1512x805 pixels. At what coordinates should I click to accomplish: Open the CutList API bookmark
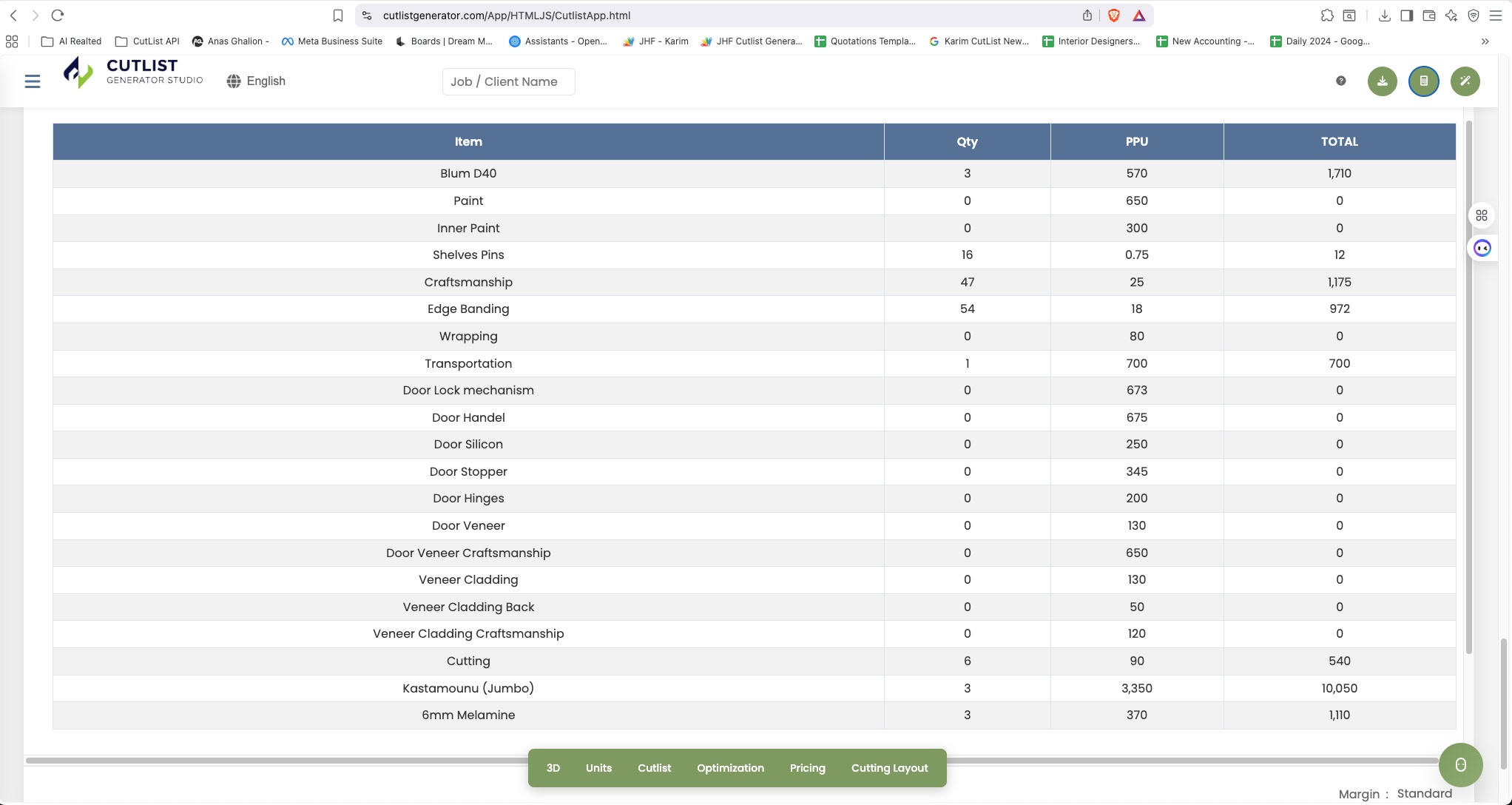[x=148, y=41]
